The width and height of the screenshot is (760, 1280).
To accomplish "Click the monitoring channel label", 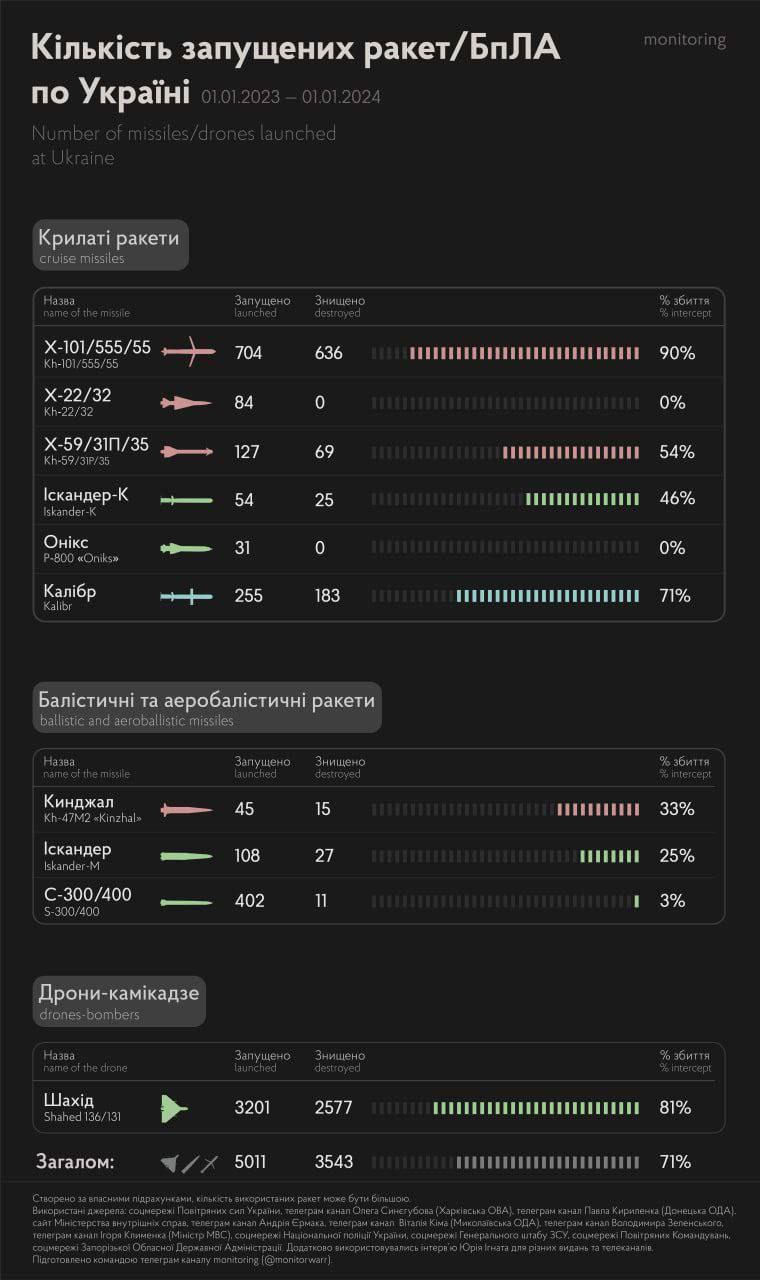I will point(685,40).
